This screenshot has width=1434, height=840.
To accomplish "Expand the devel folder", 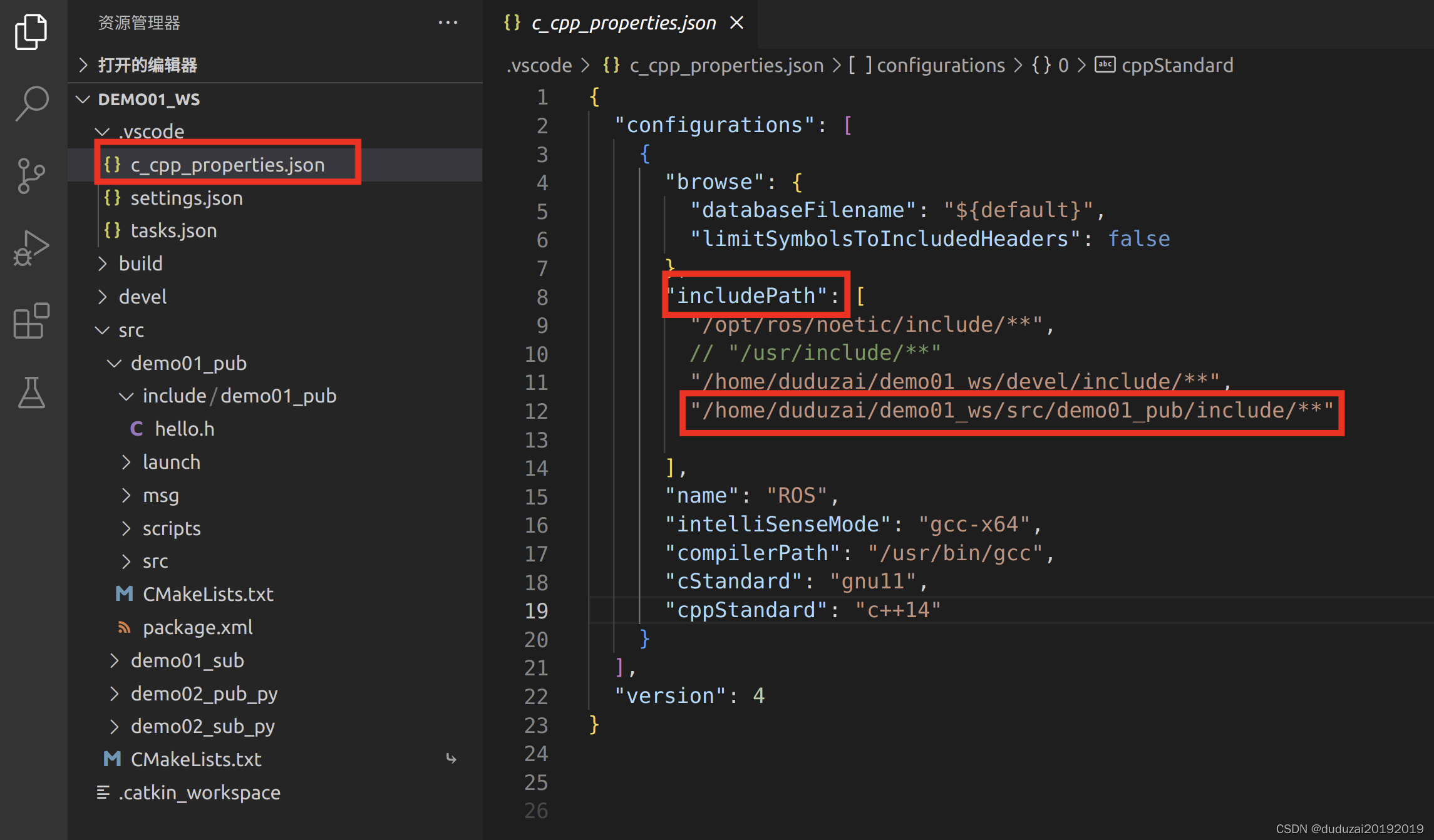I will pos(275,297).
